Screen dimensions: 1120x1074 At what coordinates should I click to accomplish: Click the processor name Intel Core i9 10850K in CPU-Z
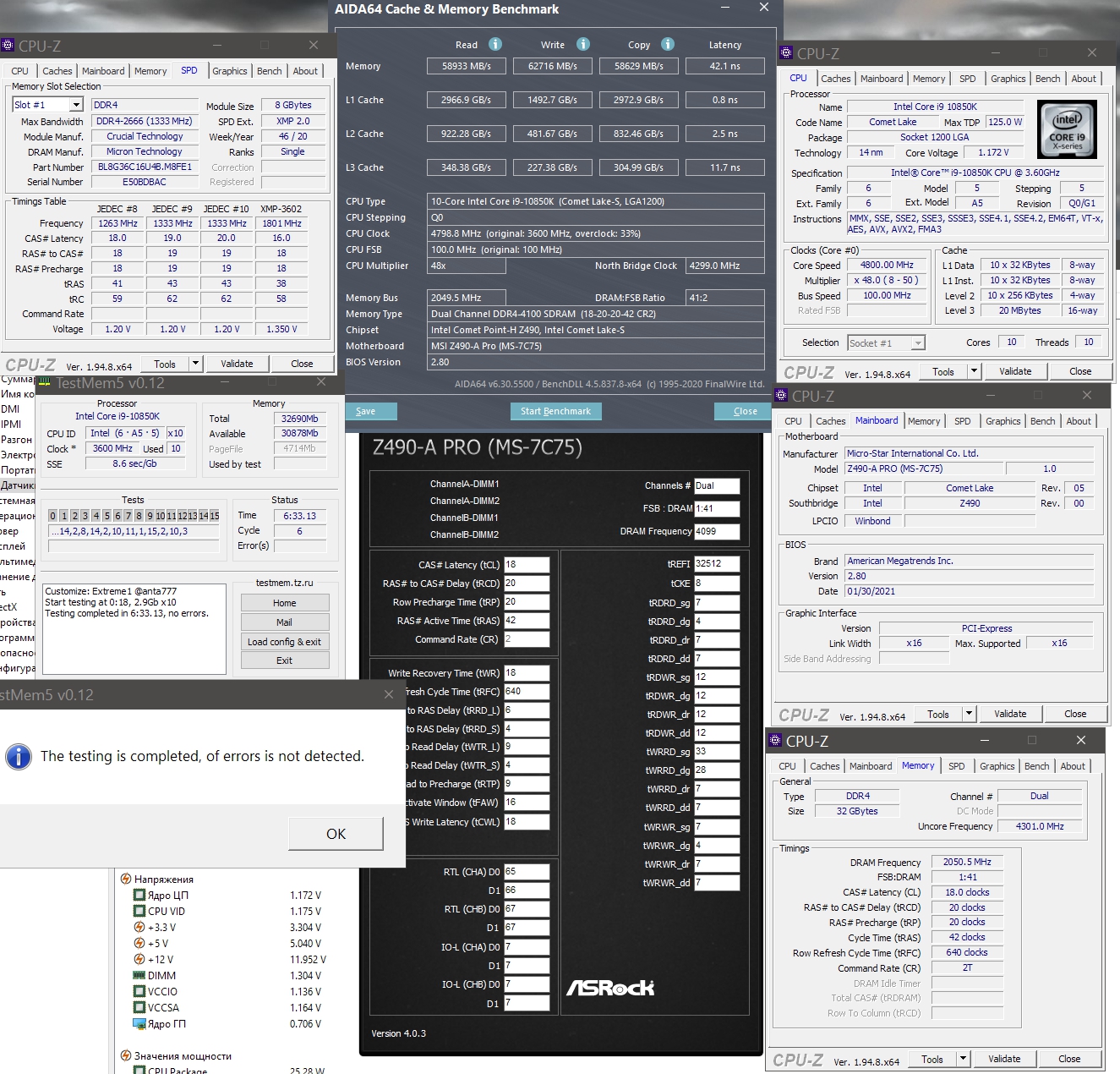pos(935,107)
